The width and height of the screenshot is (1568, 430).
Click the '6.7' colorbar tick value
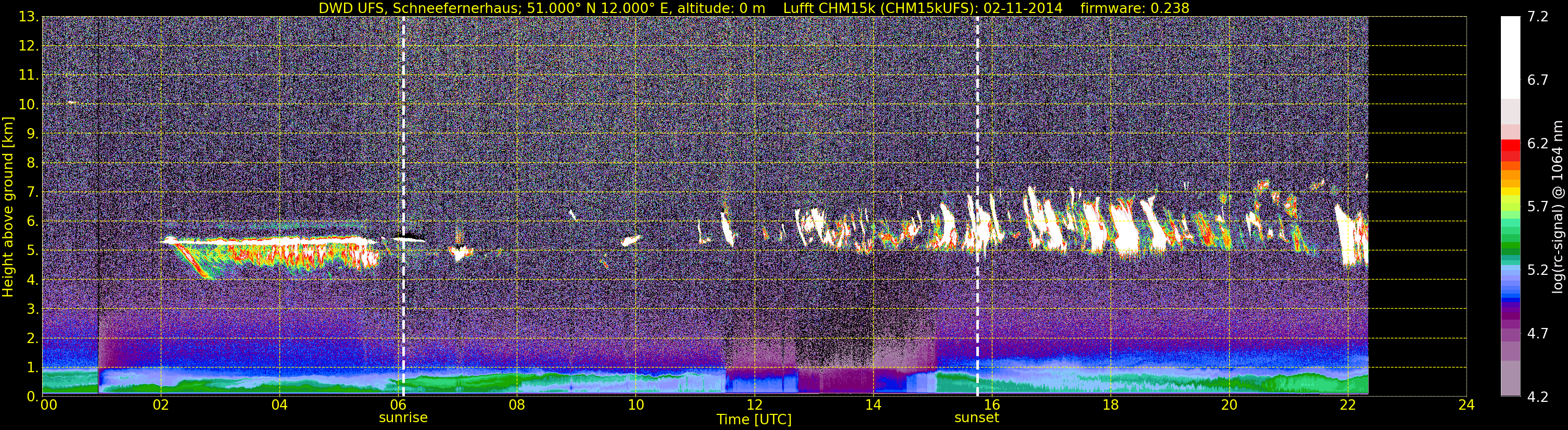(x=1538, y=80)
